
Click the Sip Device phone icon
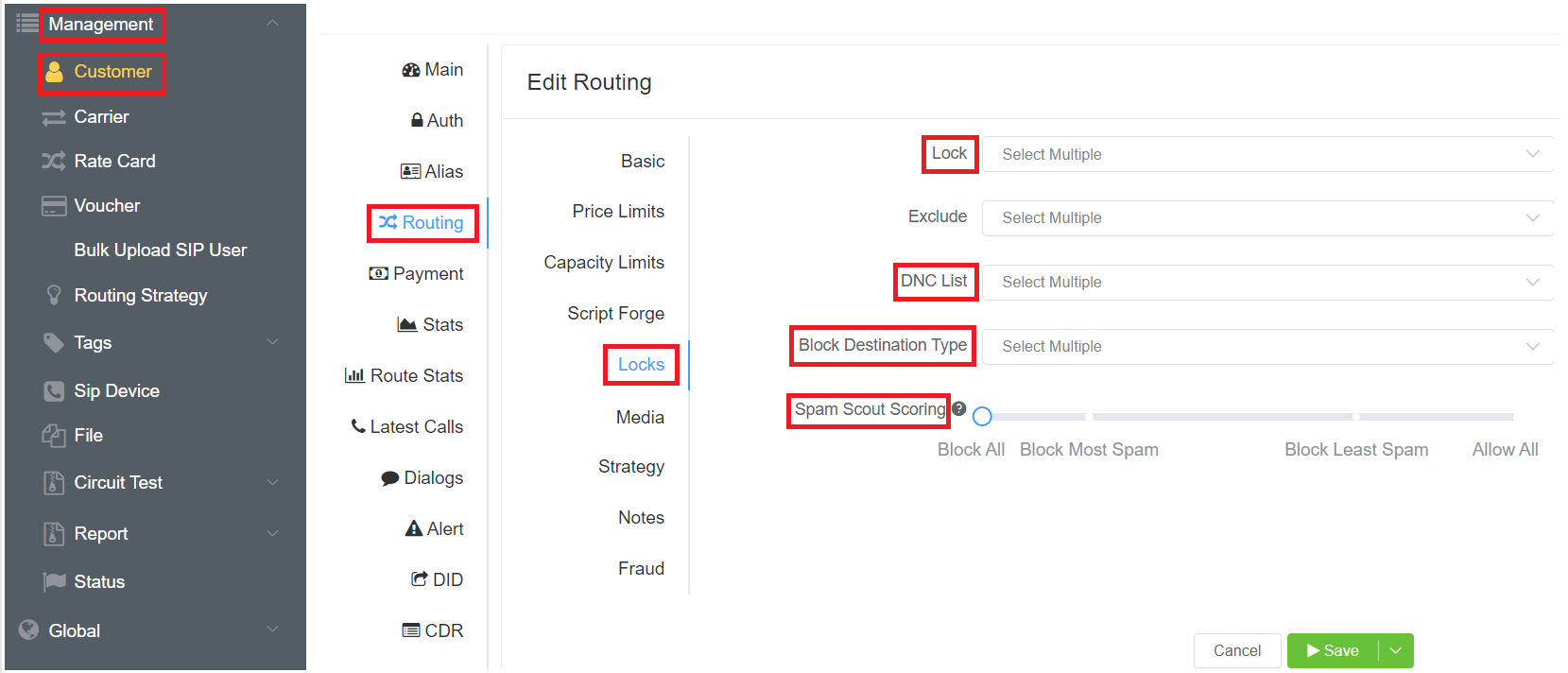coord(54,391)
